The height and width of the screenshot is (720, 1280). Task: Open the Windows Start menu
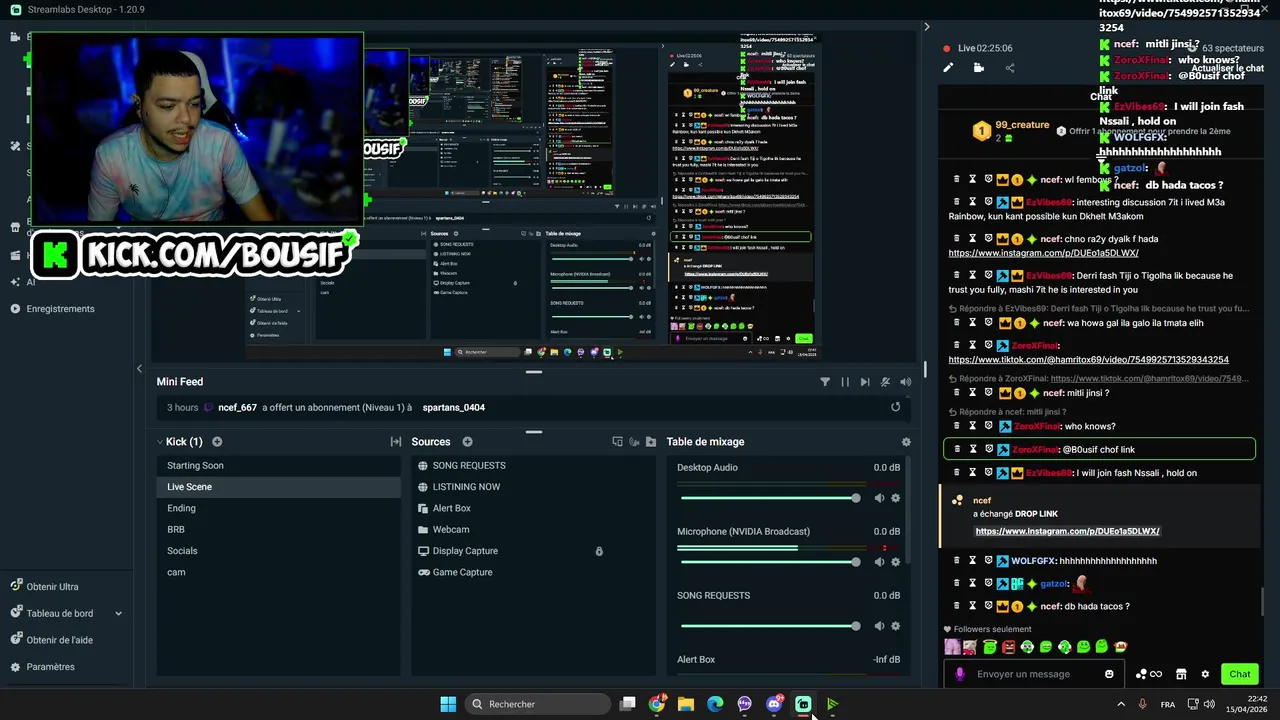coord(448,704)
